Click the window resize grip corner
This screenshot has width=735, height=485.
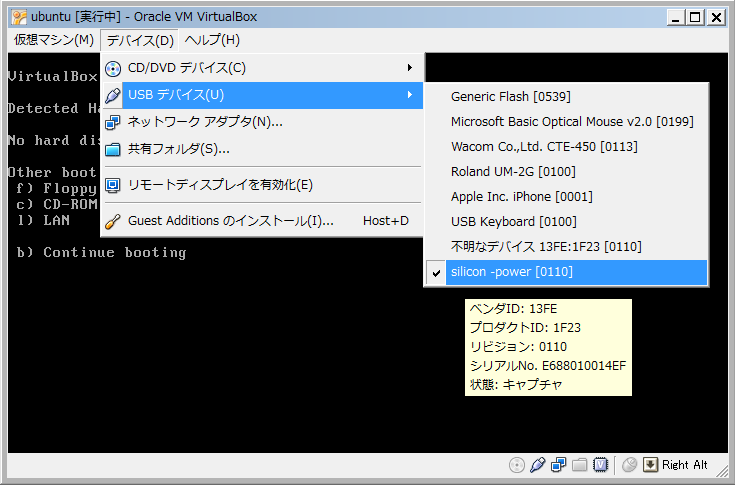click(x=722, y=471)
